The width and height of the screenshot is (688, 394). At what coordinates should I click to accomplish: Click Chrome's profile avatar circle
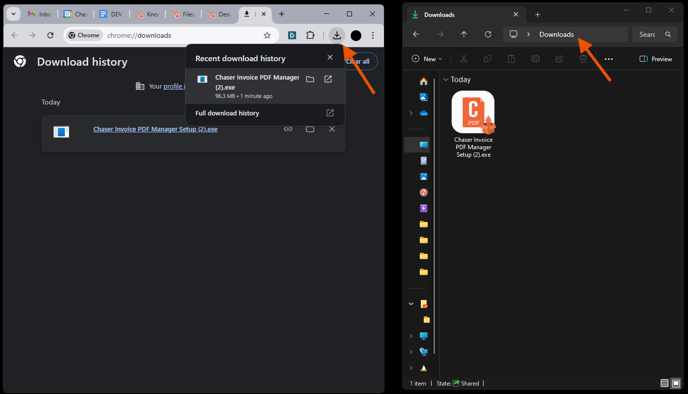tap(356, 36)
